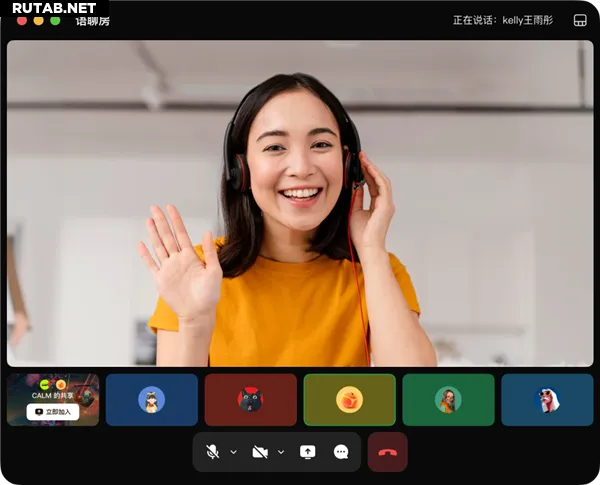Viewport: 600px width, 485px height.
Task: Select the olive participant tile with orange avatar
Action: pos(349,400)
